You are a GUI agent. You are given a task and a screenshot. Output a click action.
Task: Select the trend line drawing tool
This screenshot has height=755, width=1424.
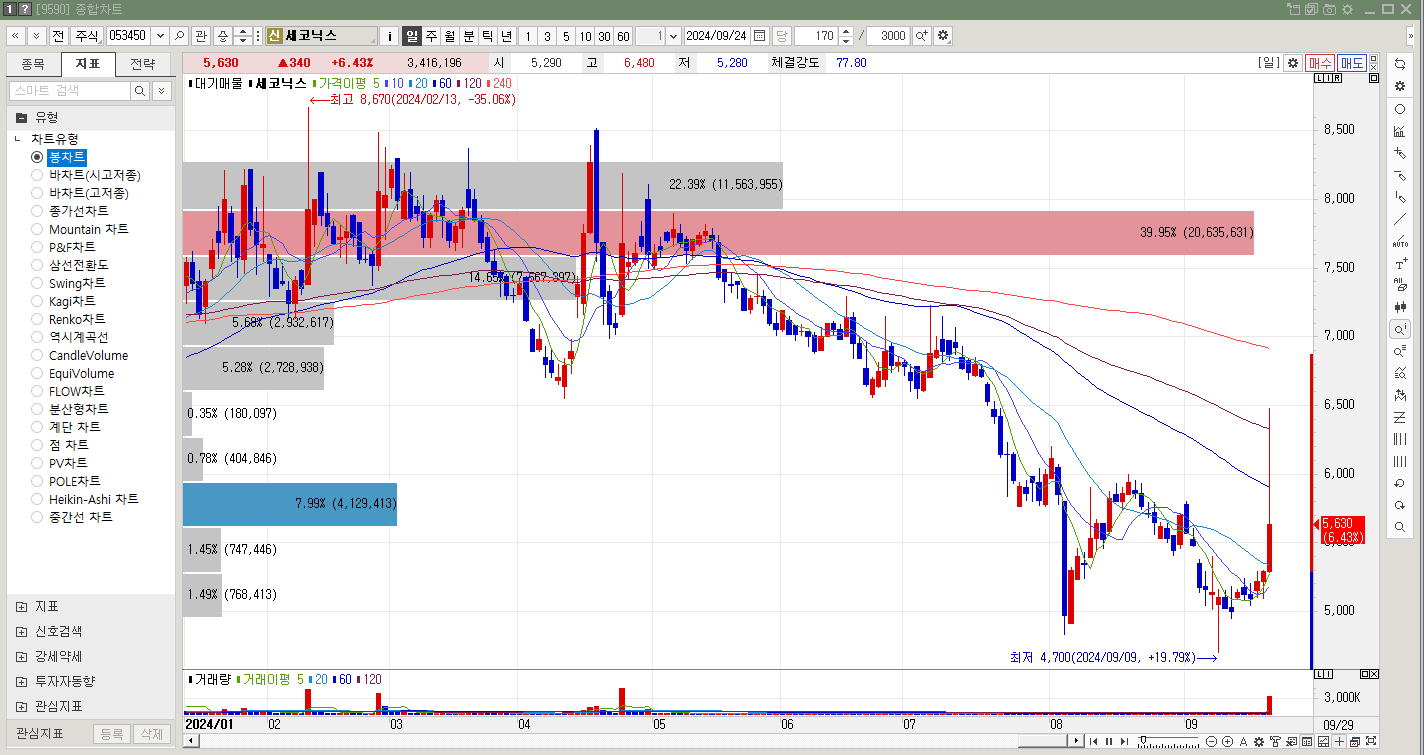1400,219
